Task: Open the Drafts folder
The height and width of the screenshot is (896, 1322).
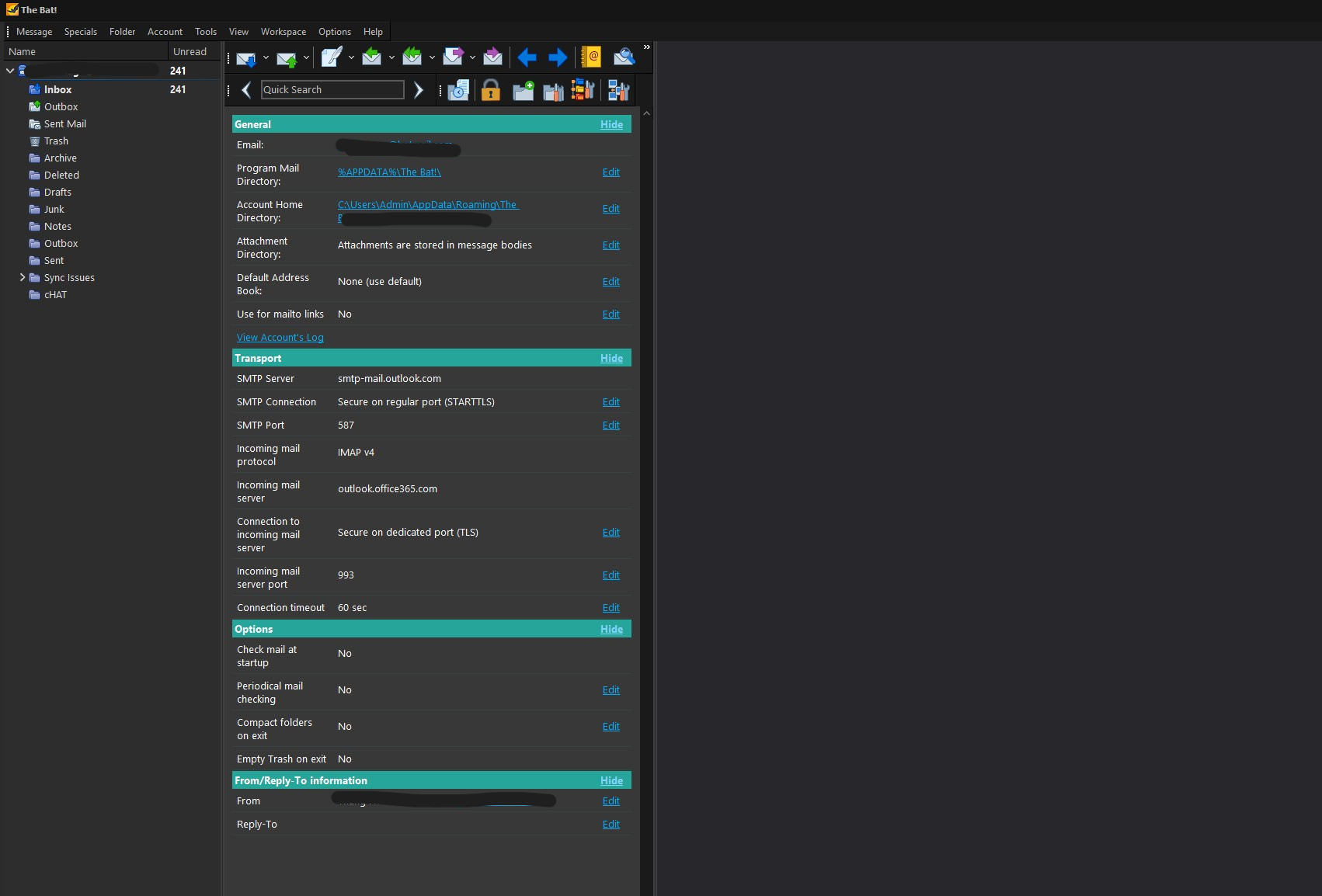Action: [x=57, y=192]
